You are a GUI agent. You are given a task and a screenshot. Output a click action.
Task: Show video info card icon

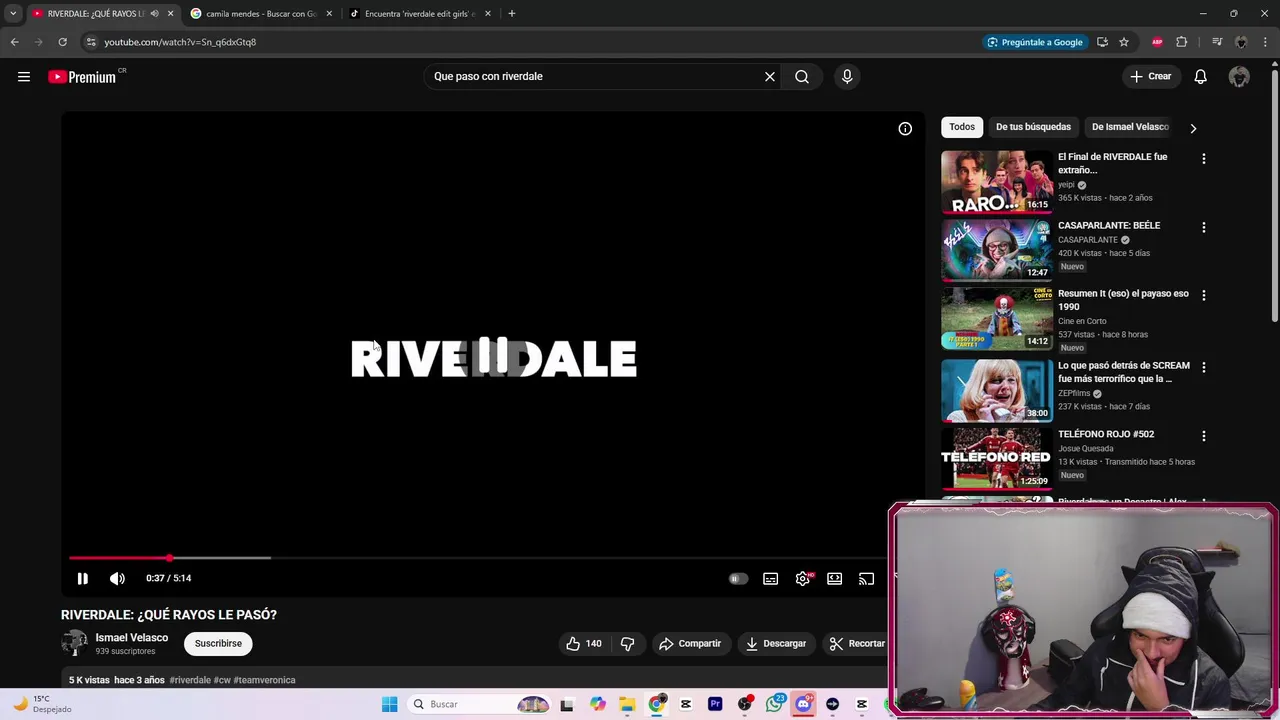(x=905, y=128)
